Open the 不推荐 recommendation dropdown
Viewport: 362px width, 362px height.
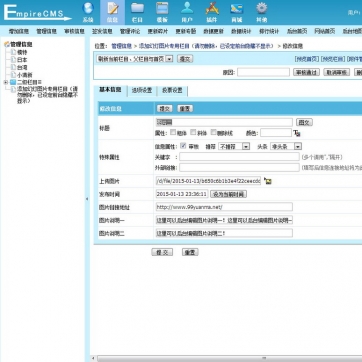click(x=234, y=146)
